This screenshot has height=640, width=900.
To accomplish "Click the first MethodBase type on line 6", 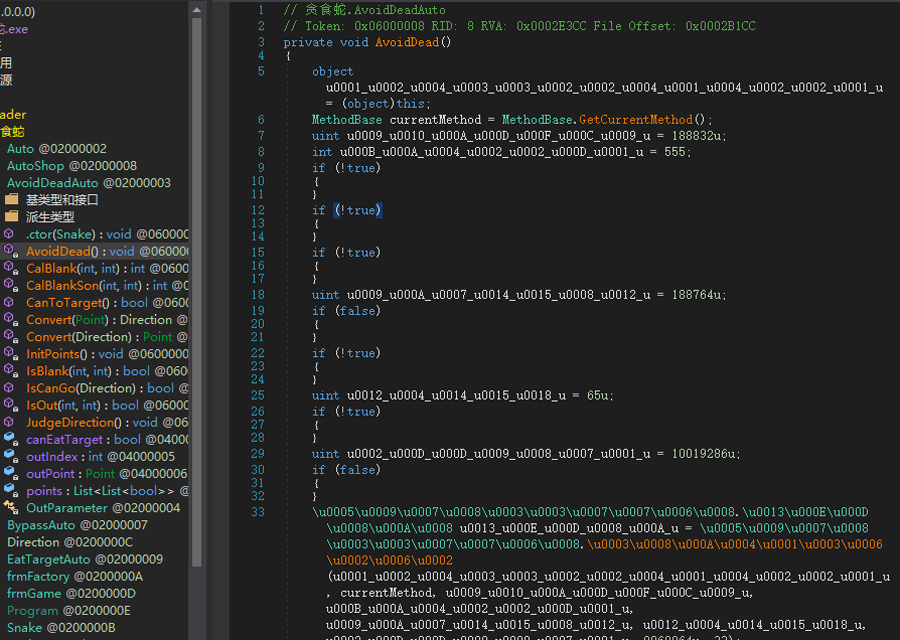I will [x=347, y=120].
